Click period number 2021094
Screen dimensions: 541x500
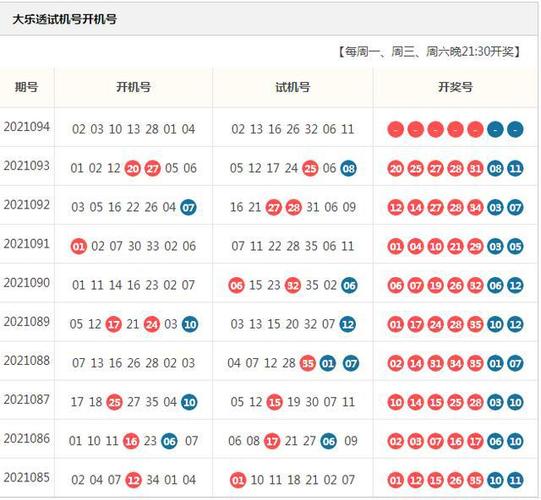pos(27,127)
